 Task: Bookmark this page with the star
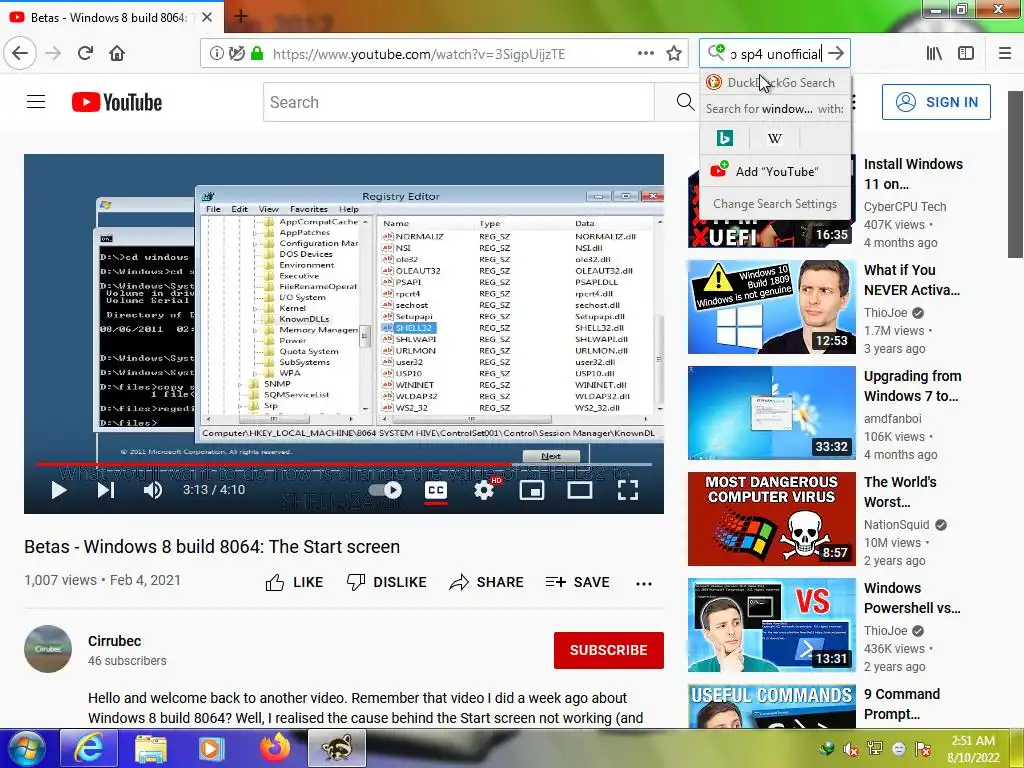[674, 54]
